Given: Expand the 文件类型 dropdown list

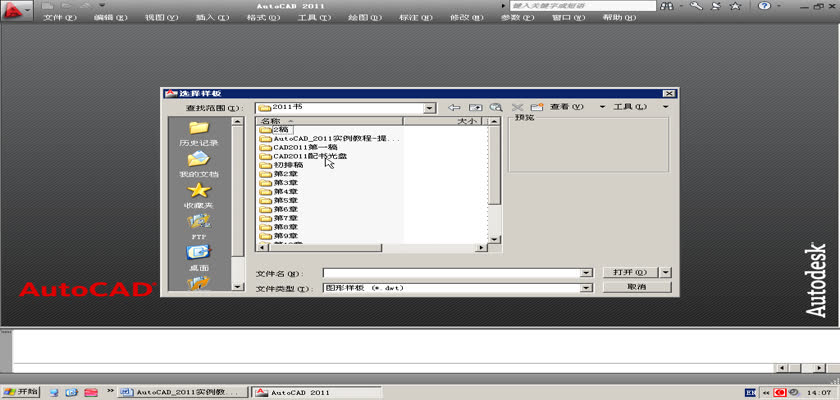Looking at the screenshot, I should coord(586,288).
